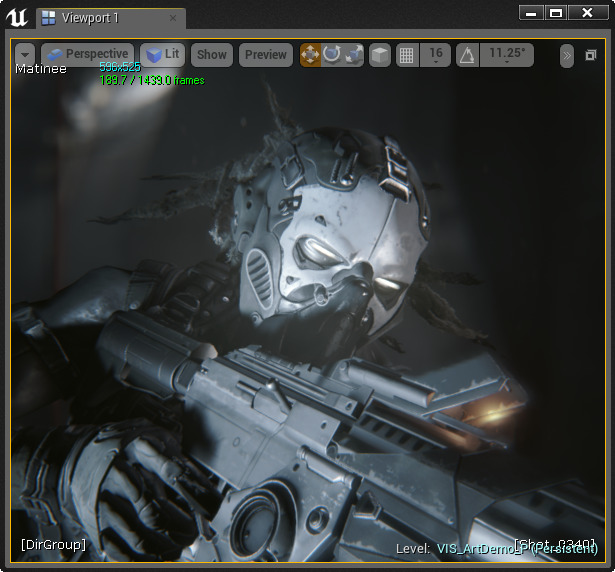The height and width of the screenshot is (572, 615).
Task: Minimize the viewport window
Action: click(531, 13)
